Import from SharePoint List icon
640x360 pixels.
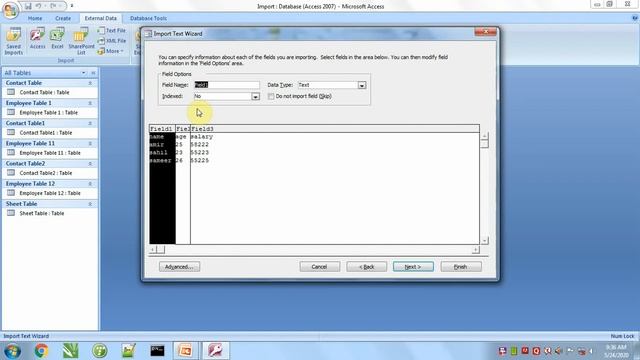click(81, 41)
